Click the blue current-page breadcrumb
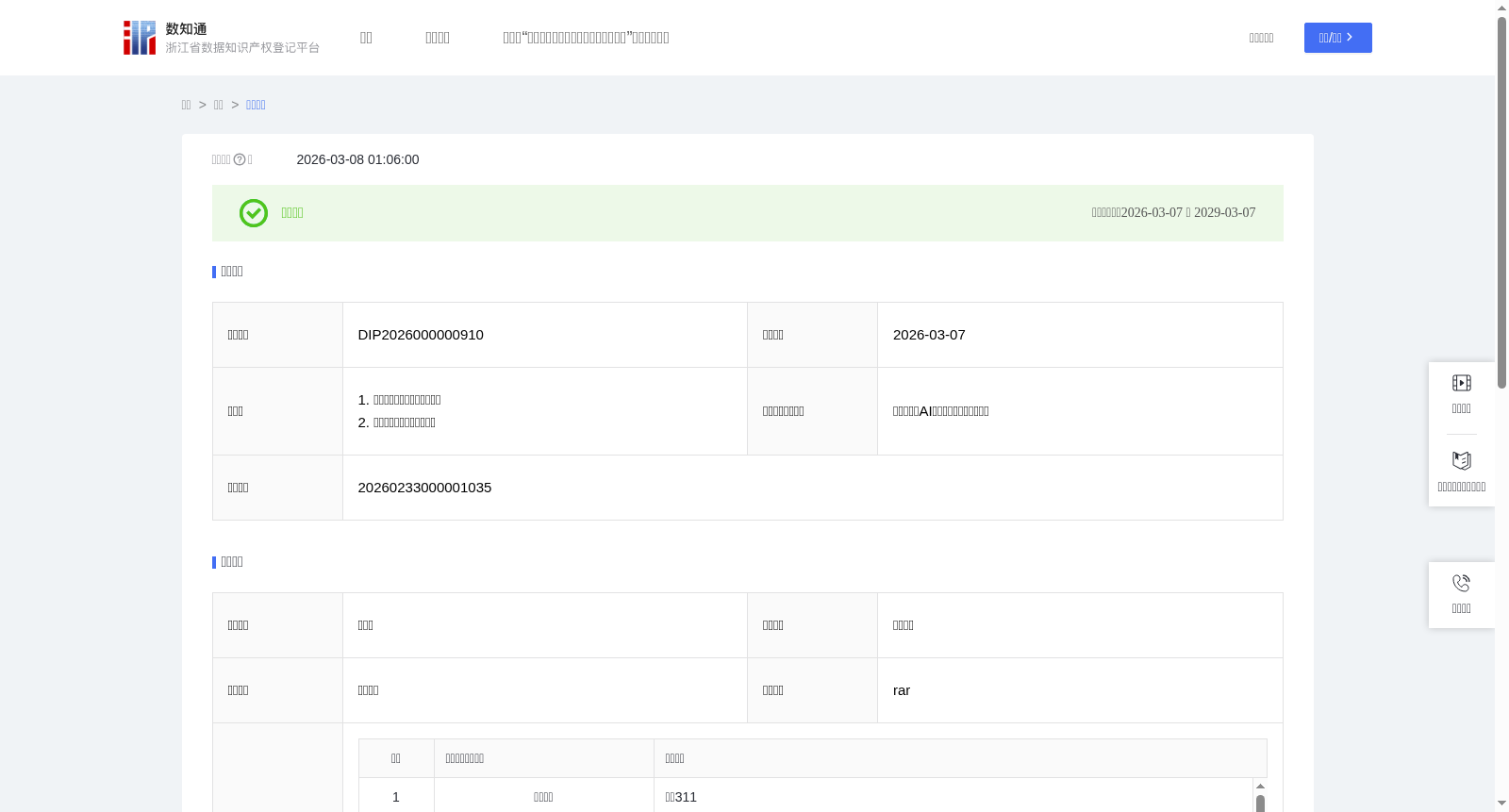Screen dimensions: 1509x812 (256, 105)
